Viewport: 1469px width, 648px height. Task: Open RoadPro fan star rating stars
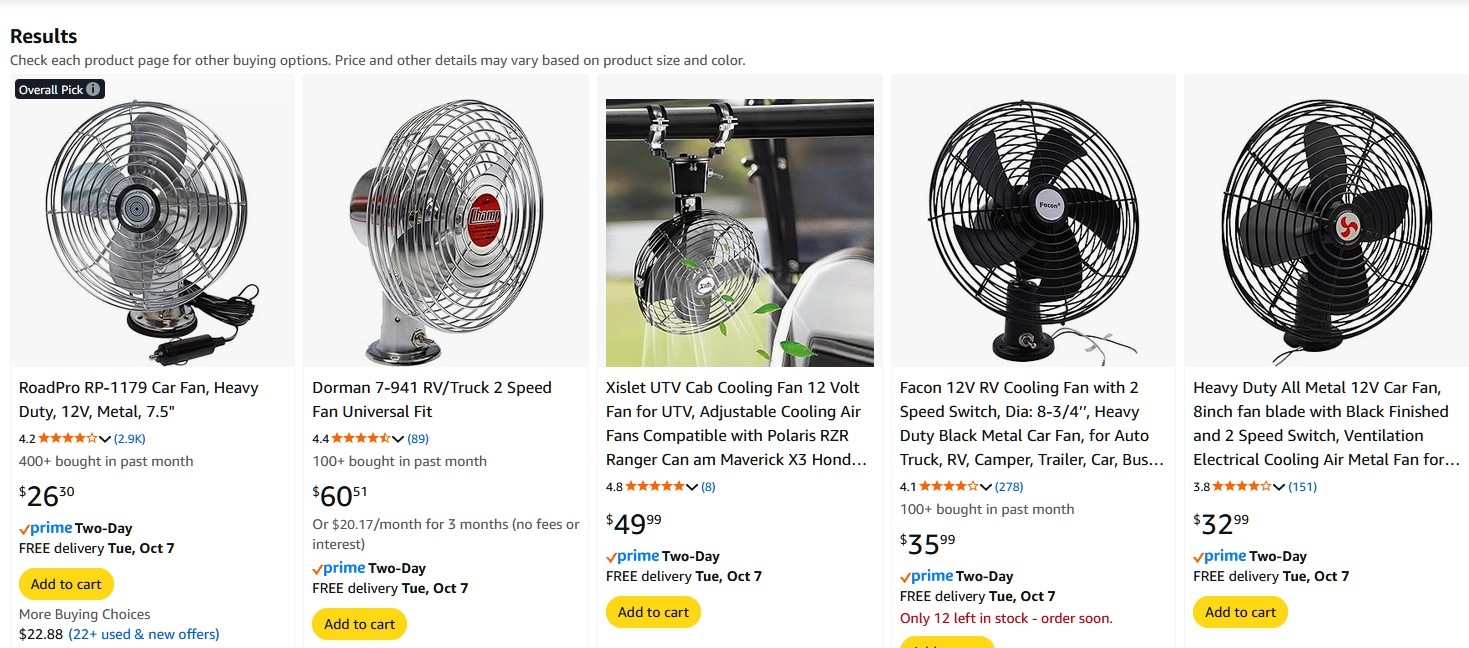(68, 438)
